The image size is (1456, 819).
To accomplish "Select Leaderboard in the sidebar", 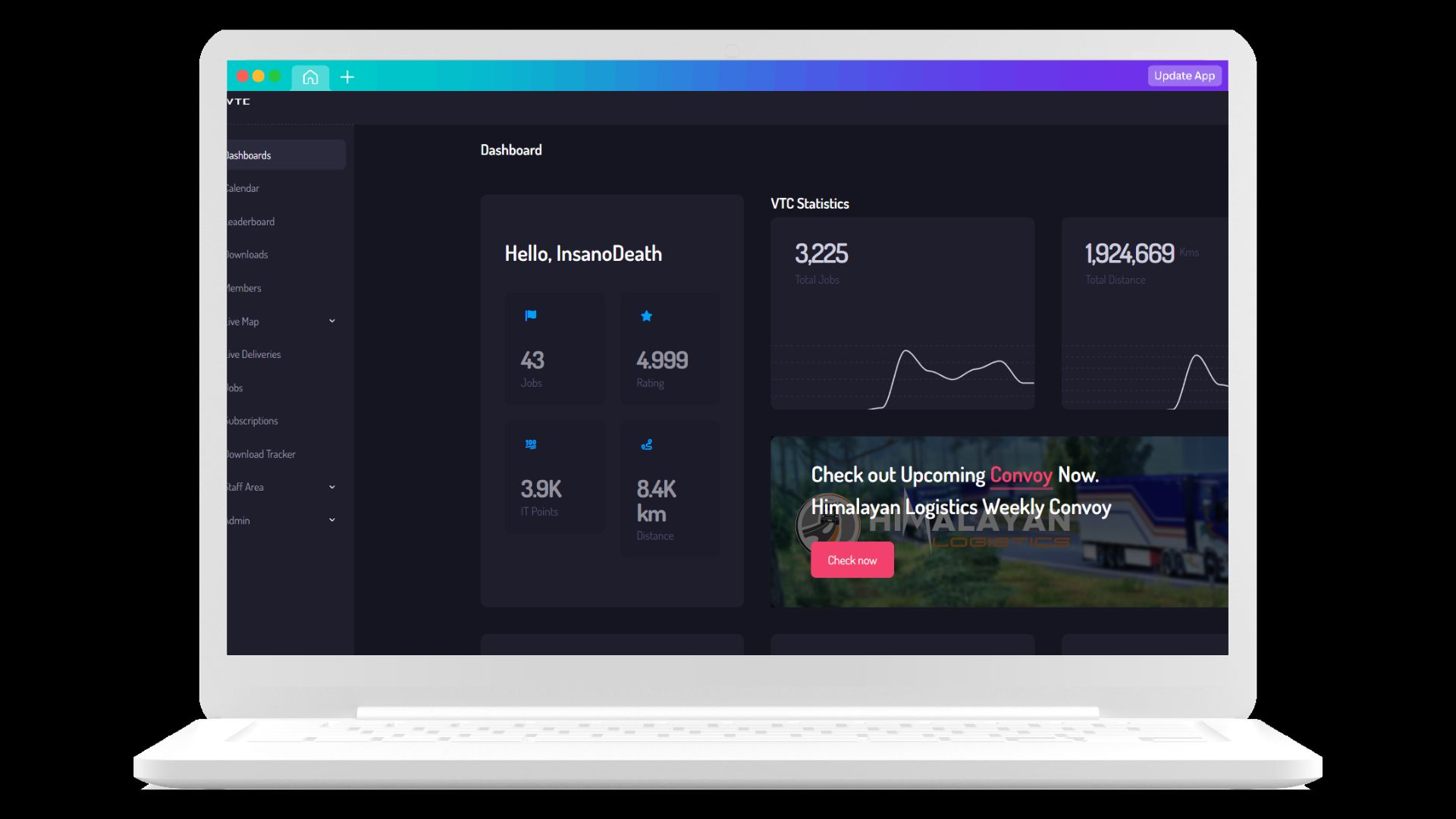I will (x=252, y=221).
